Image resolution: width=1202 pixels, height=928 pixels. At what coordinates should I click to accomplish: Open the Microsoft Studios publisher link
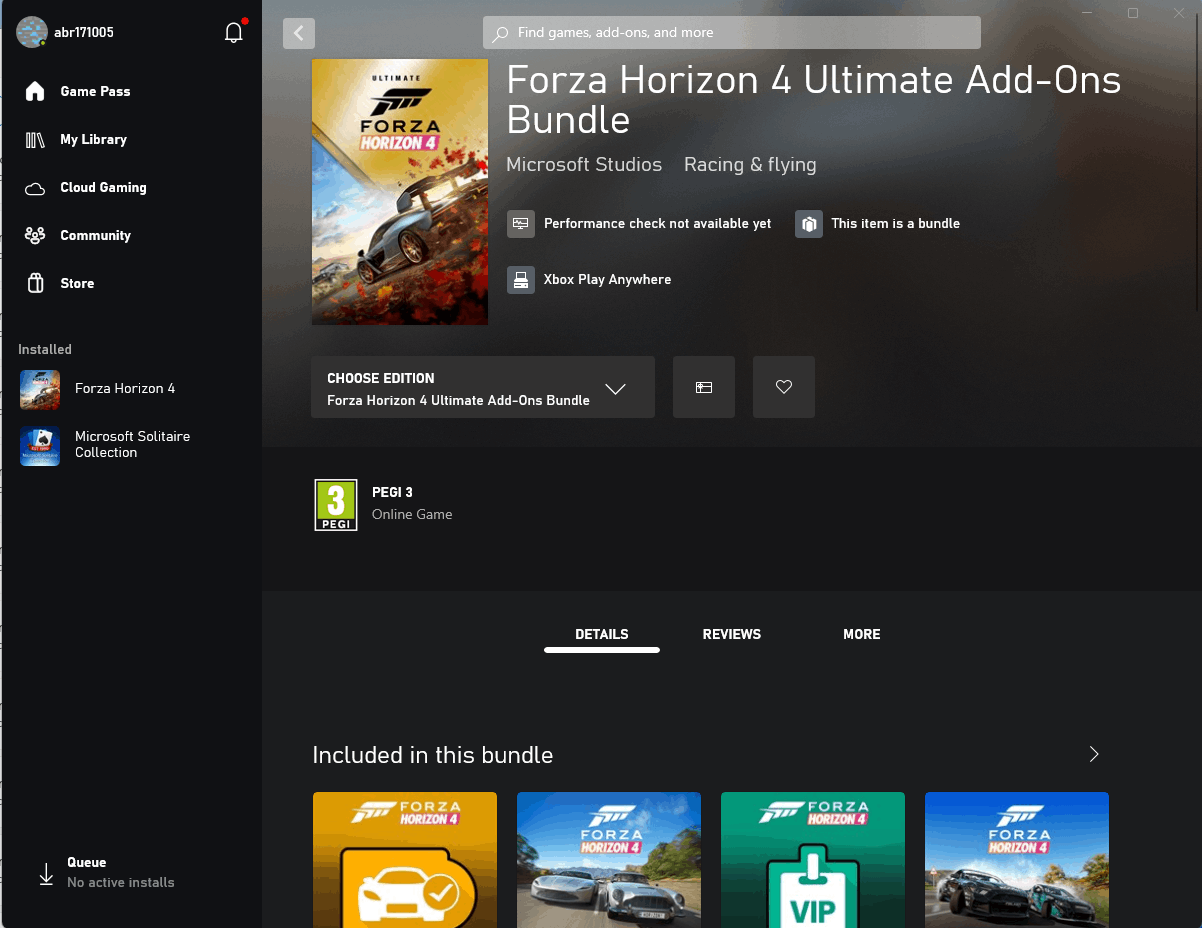(x=584, y=165)
